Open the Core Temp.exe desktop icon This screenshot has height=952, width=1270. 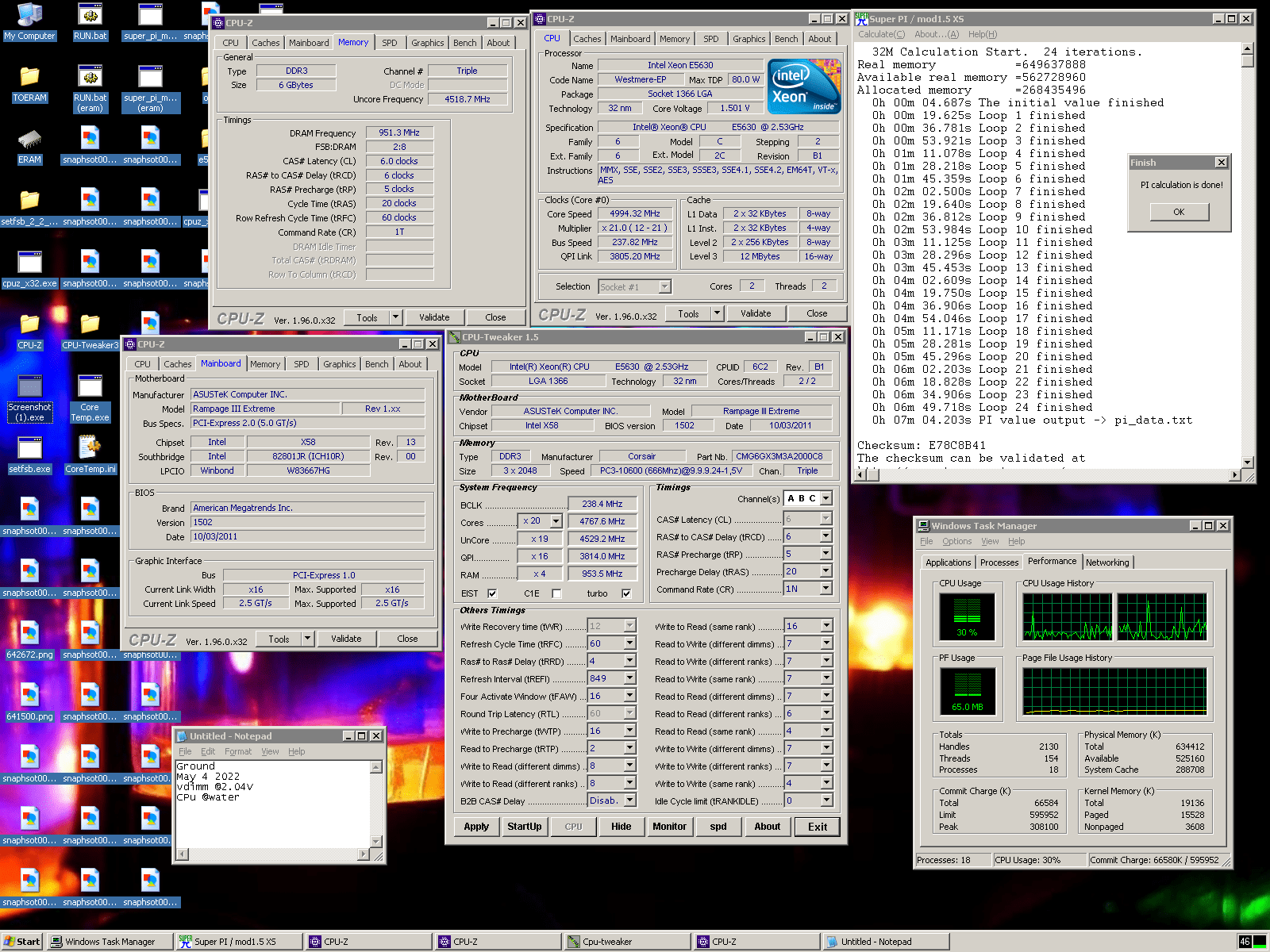(x=90, y=387)
